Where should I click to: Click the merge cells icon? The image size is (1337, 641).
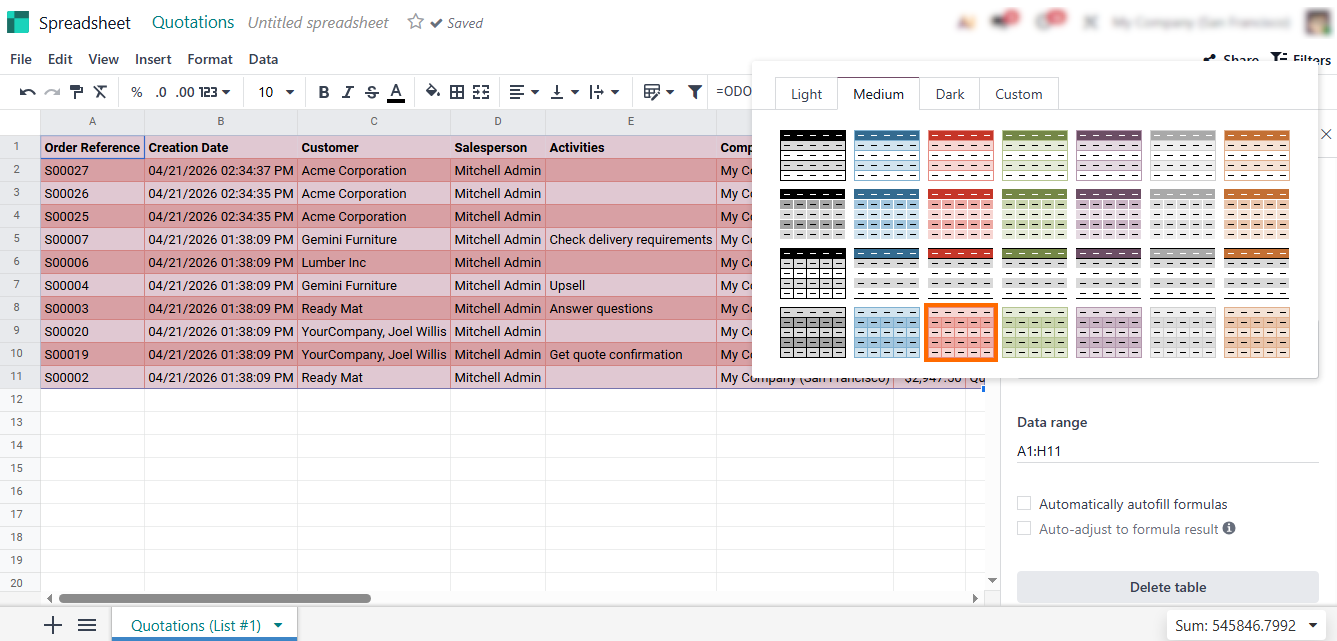click(x=481, y=92)
